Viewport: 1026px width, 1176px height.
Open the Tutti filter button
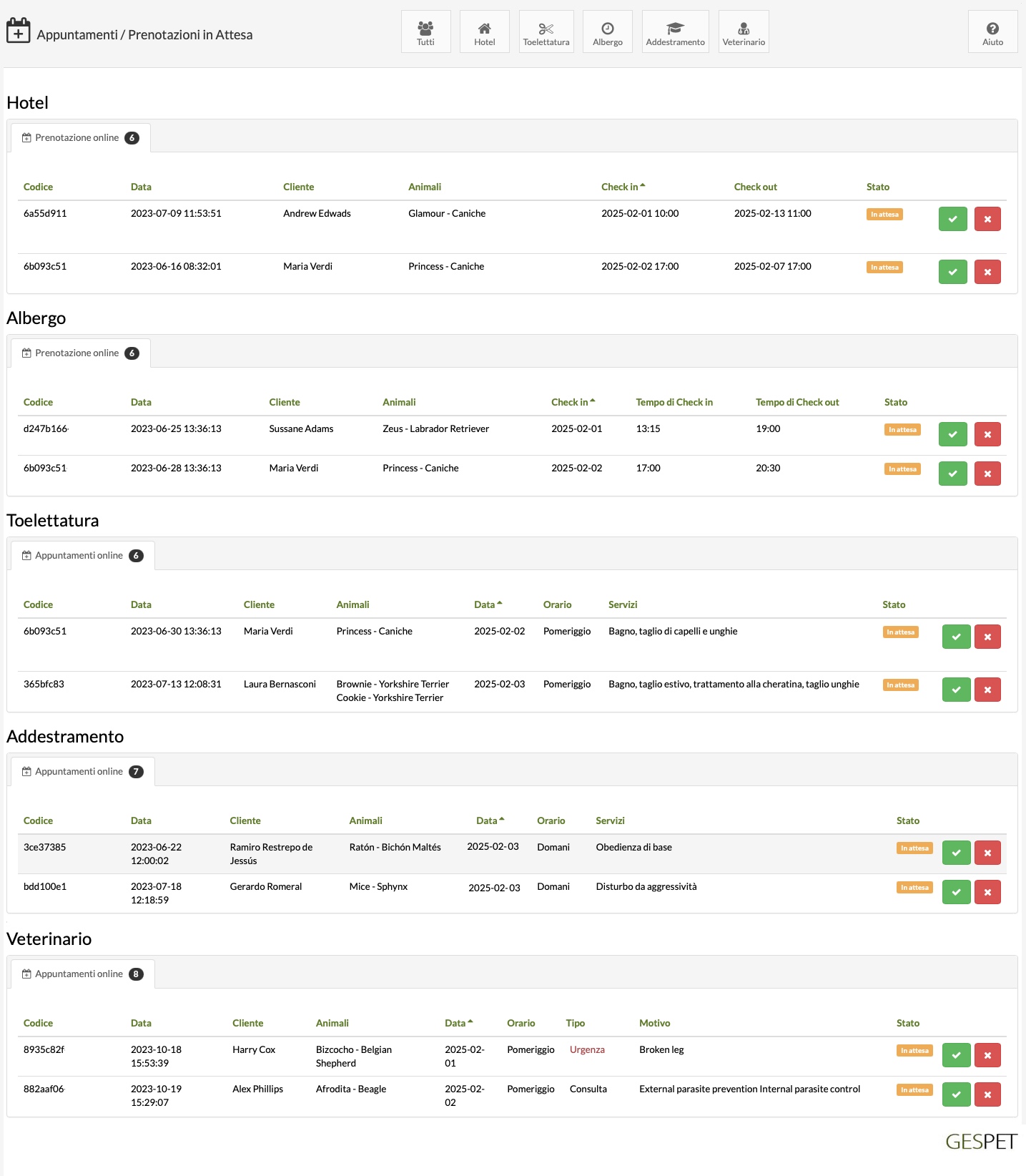pos(425,31)
